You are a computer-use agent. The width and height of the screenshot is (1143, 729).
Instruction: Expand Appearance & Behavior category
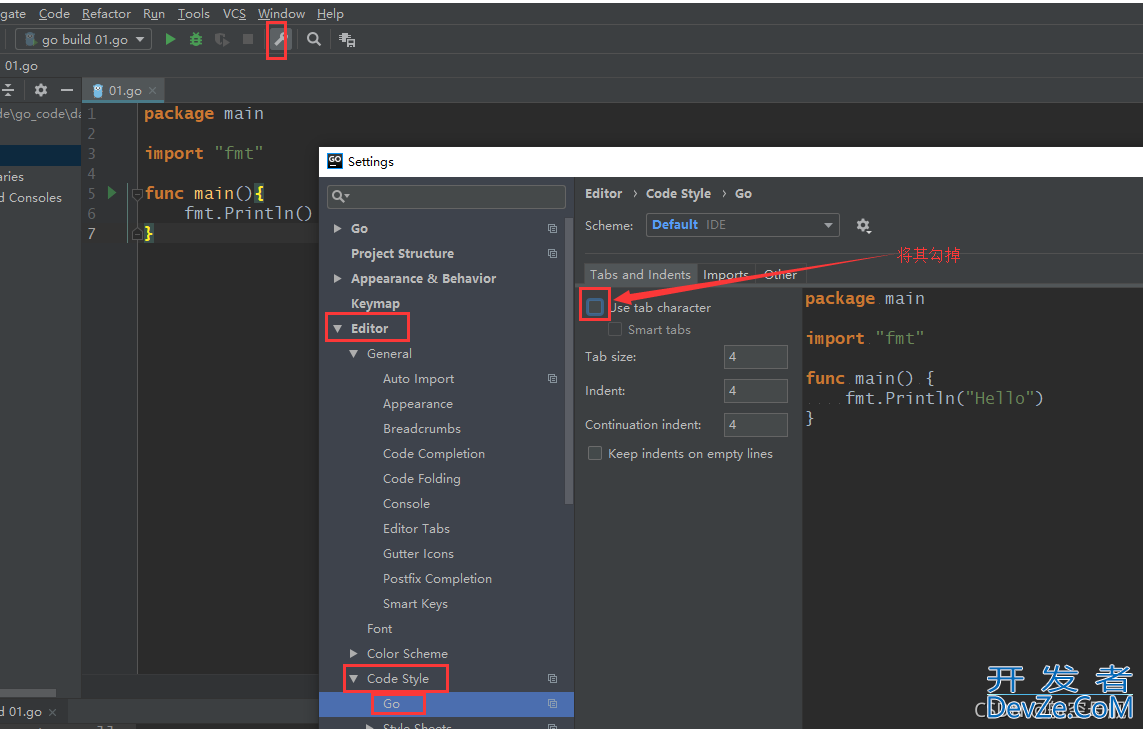coord(338,278)
